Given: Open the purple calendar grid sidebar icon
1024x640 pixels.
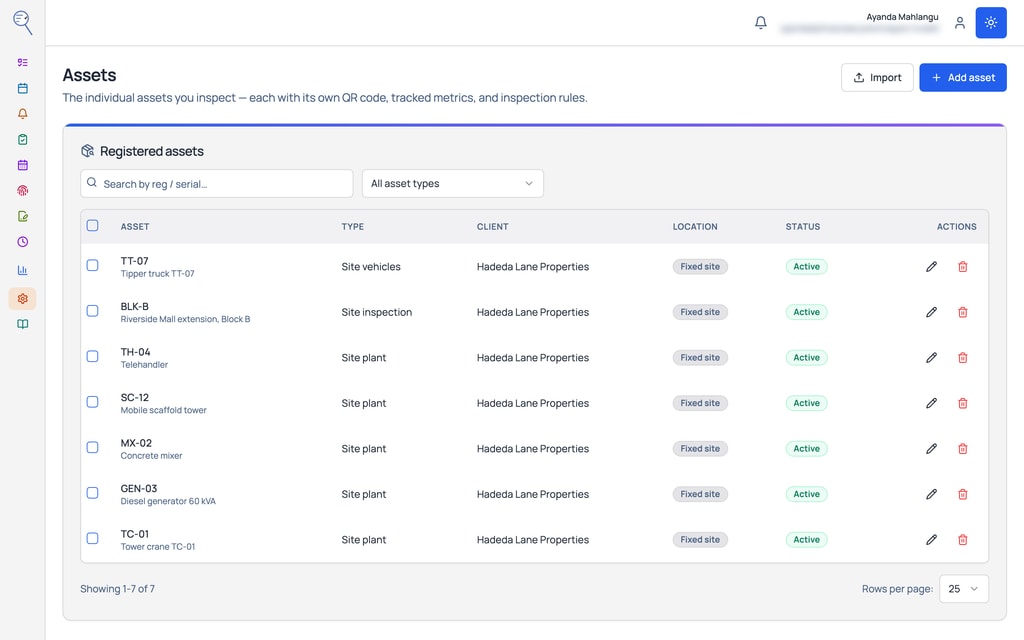Looking at the screenshot, I should pos(22,165).
